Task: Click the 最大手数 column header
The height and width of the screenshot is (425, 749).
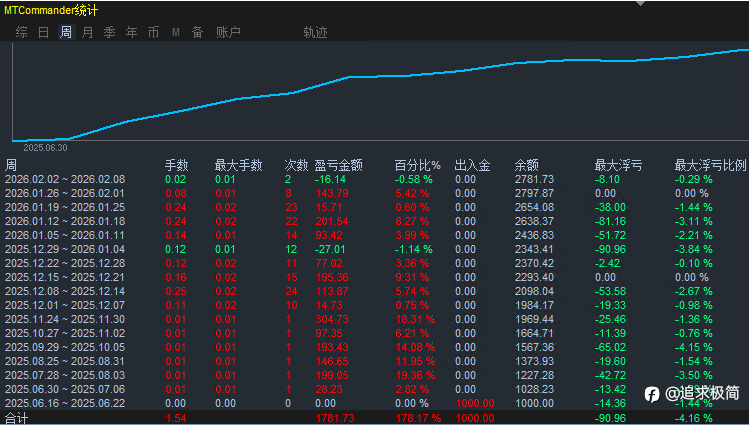Action: (x=238, y=165)
